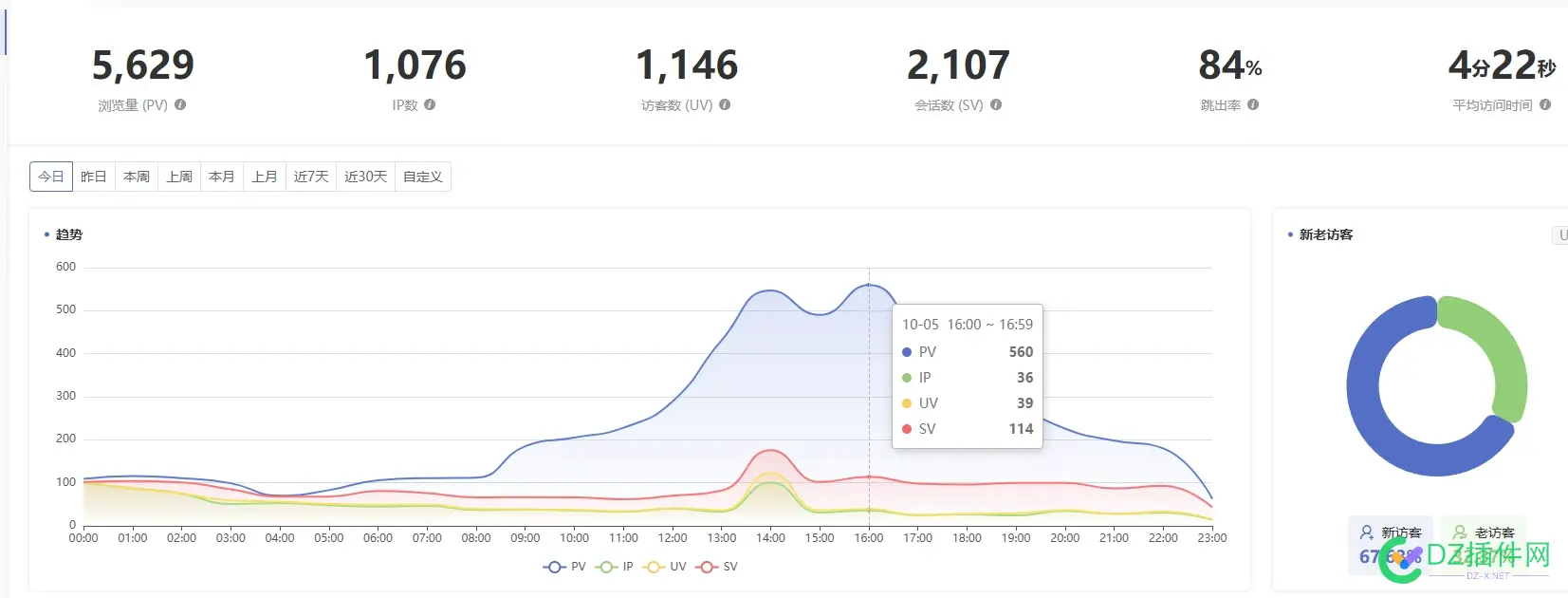Click info icon next to 访客数 (UV)

click(x=725, y=105)
